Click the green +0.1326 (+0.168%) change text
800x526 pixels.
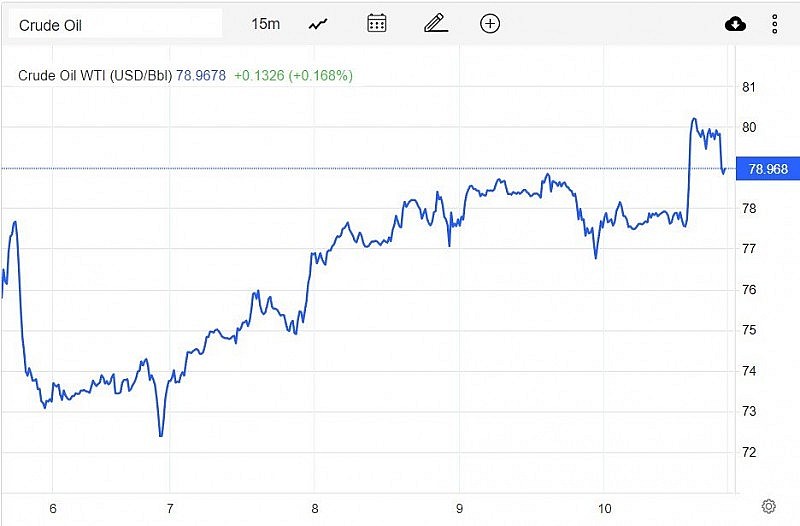pos(293,75)
